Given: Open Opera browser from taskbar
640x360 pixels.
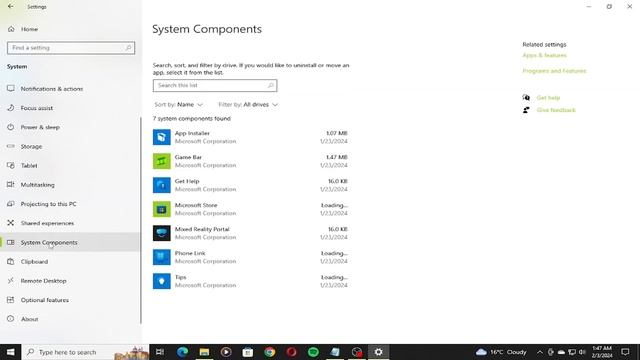Looking at the screenshot, I should point(291,352).
